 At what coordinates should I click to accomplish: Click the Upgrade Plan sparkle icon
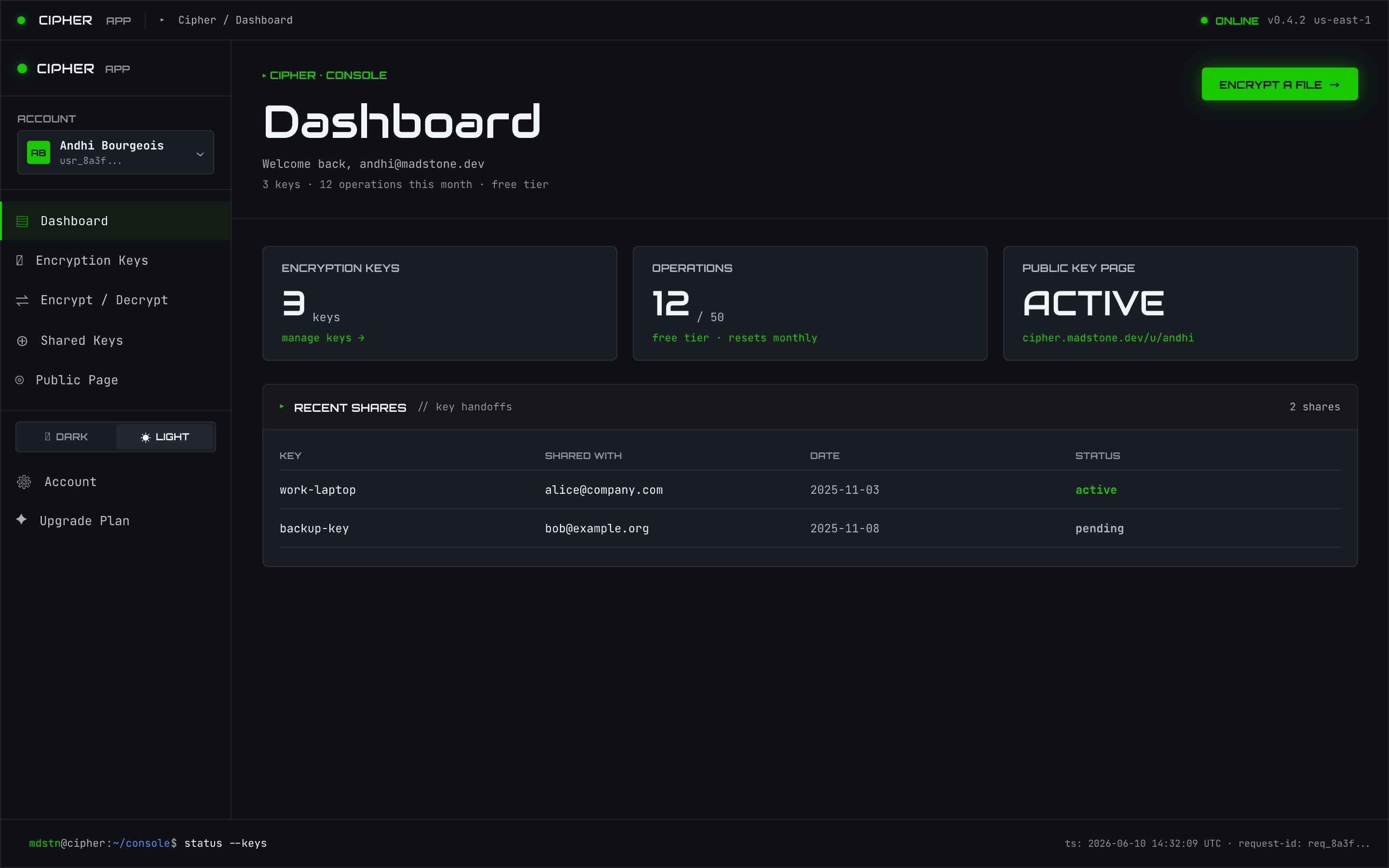point(21,519)
